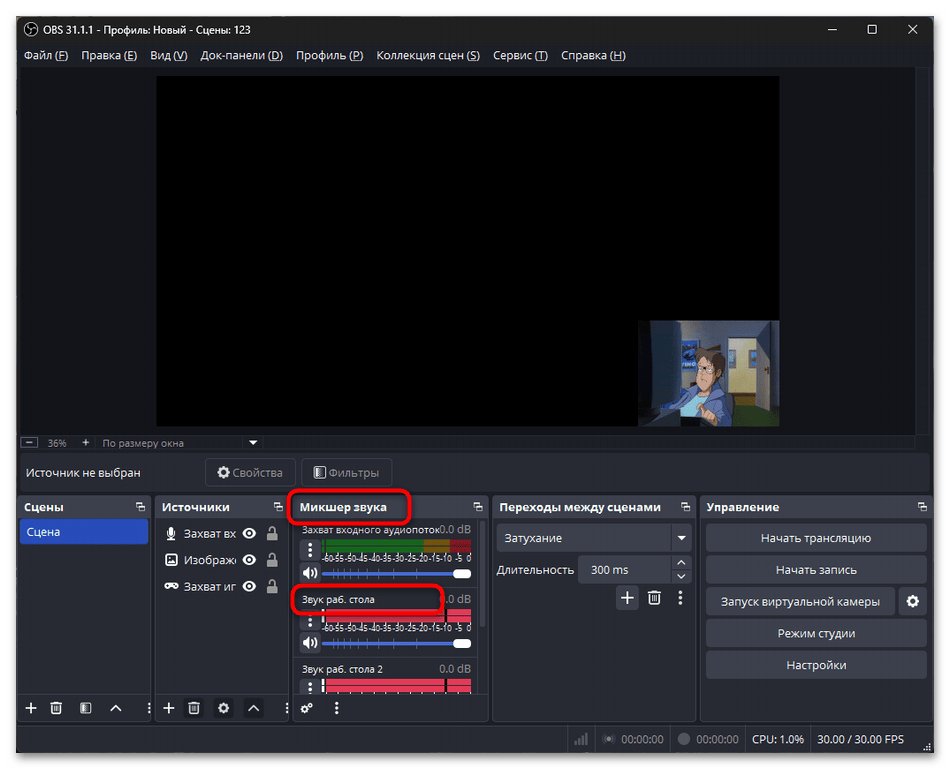Increase transition duration with up arrow
The height and width of the screenshot is (769, 950).
click(x=682, y=564)
